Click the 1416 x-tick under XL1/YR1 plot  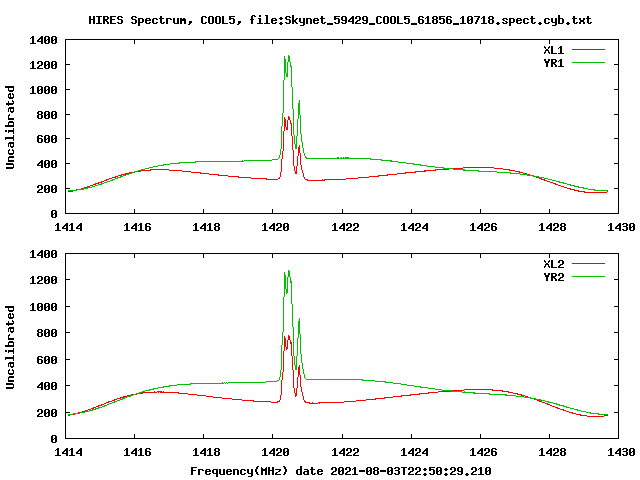tap(137, 227)
